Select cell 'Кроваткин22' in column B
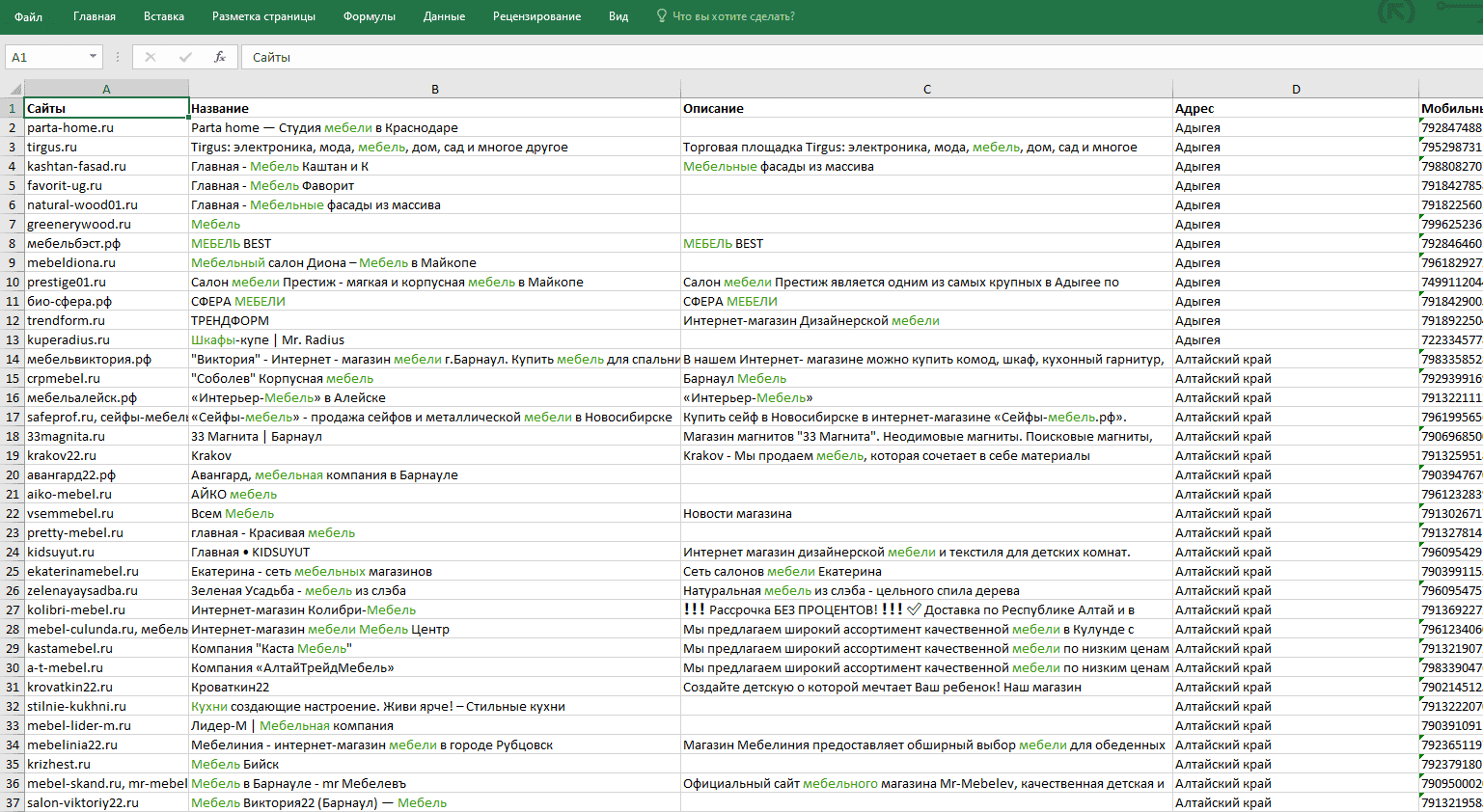The height and width of the screenshot is (812, 1483). pyautogui.click(x=435, y=687)
